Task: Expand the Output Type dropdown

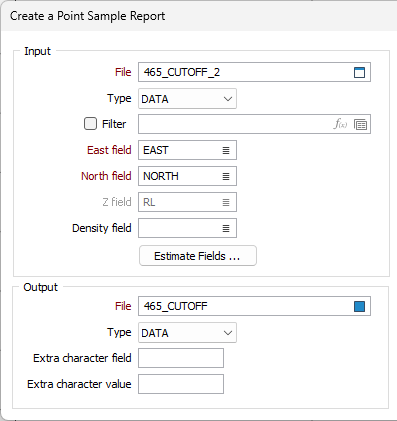Action: point(187,333)
